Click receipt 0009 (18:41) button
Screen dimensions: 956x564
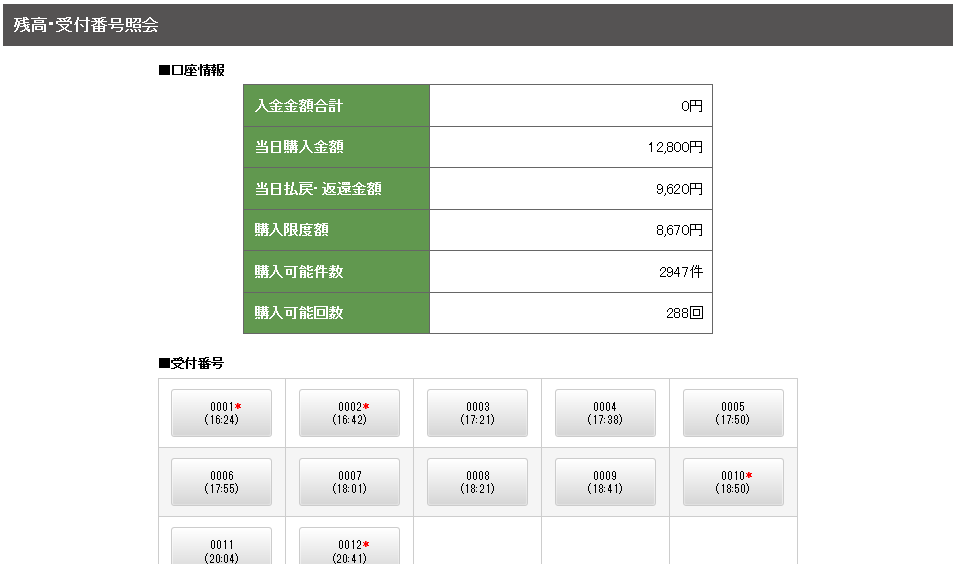click(605, 482)
